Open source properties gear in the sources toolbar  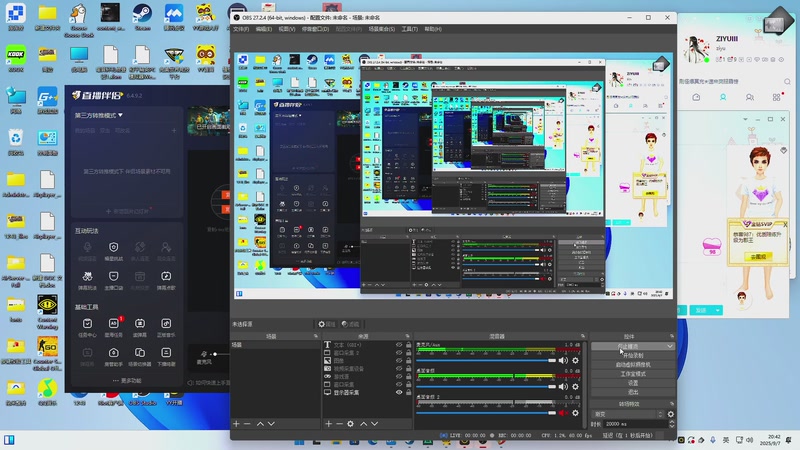(x=351, y=423)
